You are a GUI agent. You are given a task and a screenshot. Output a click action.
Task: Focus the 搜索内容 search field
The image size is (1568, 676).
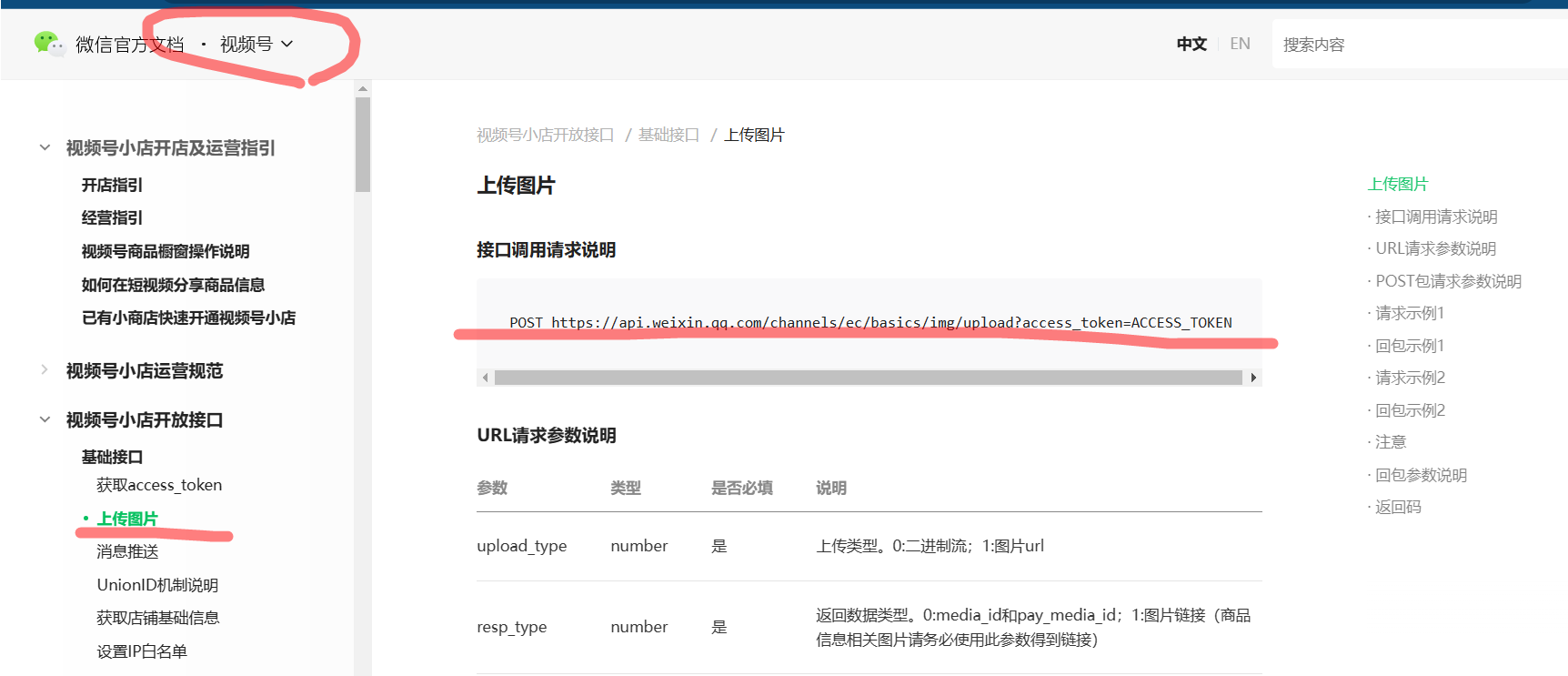pyautogui.click(x=1419, y=45)
